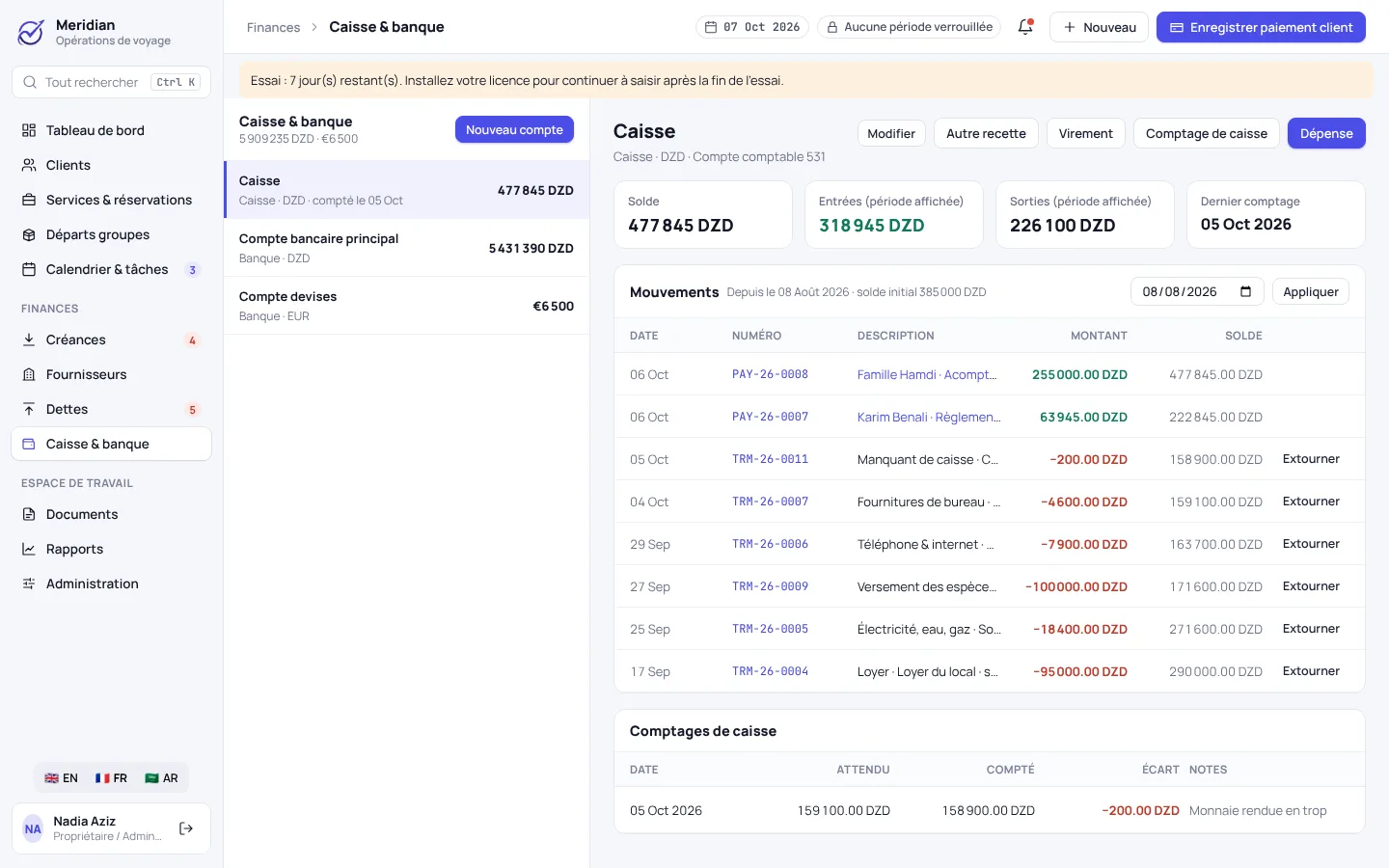Viewport: 1389px width, 868px height.
Task: Click the Rapports chart icon
Action: 29,549
